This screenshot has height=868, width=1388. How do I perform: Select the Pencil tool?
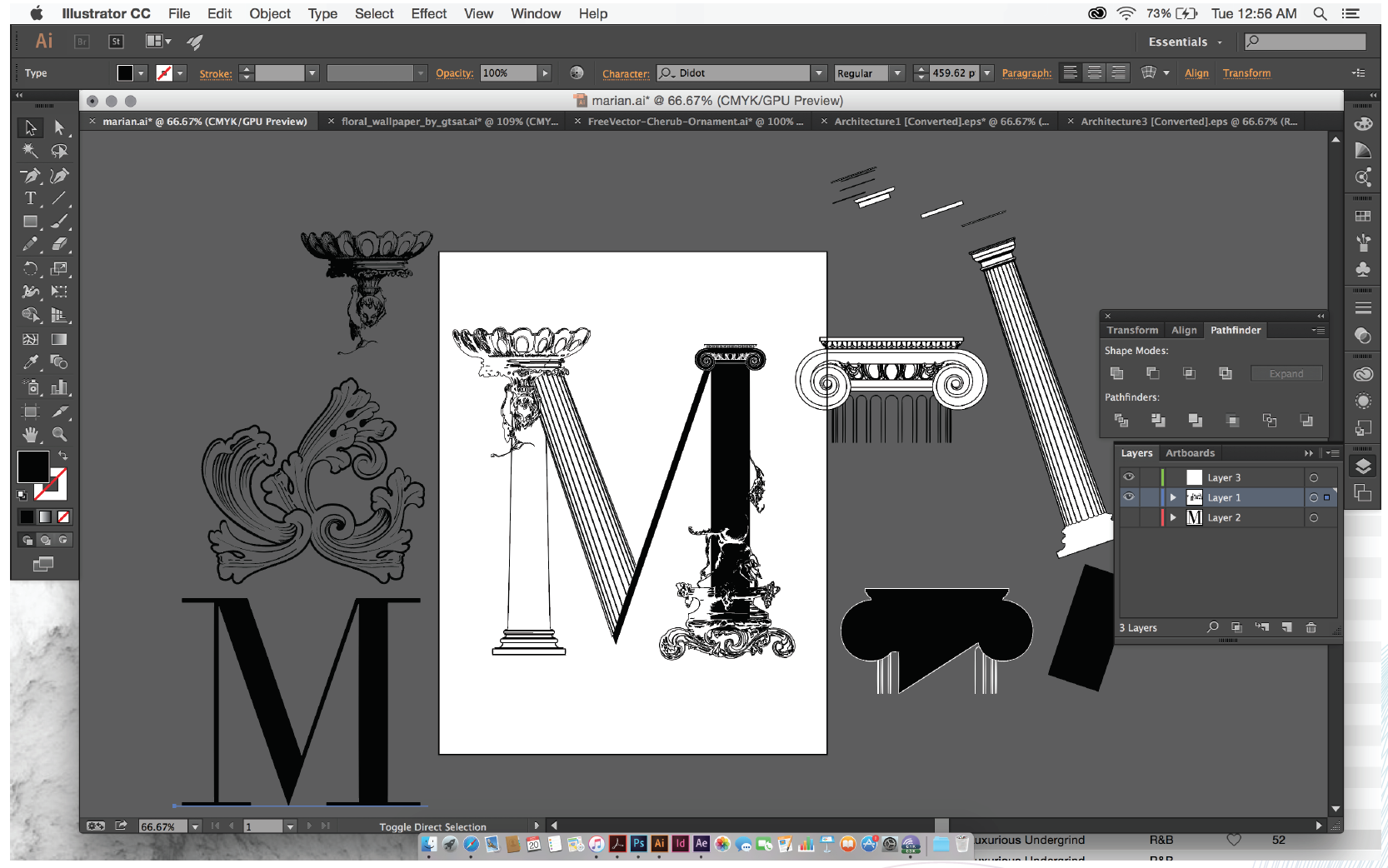pos(31,245)
